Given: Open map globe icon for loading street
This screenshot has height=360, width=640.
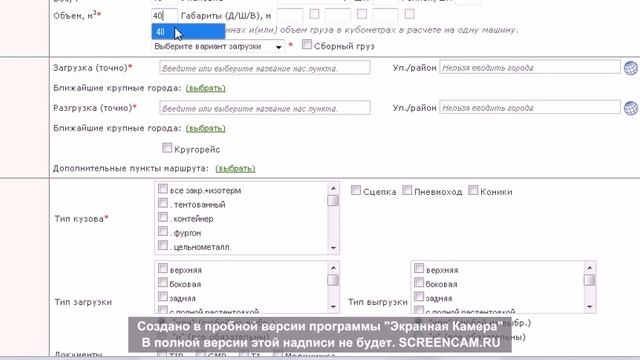Looking at the screenshot, I should point(631,68).
